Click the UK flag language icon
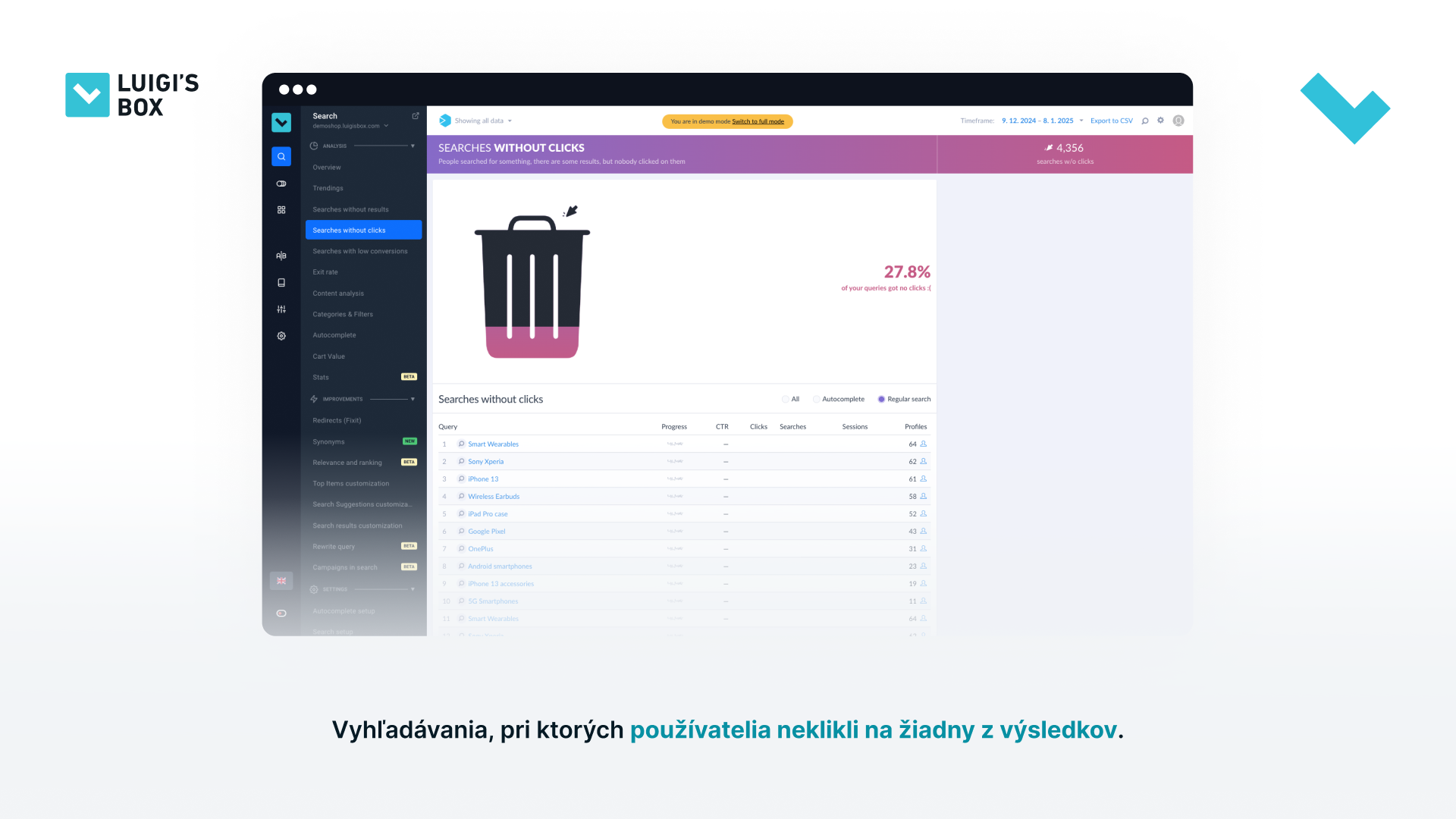1456x819 pixels. (x=281, y=581)
